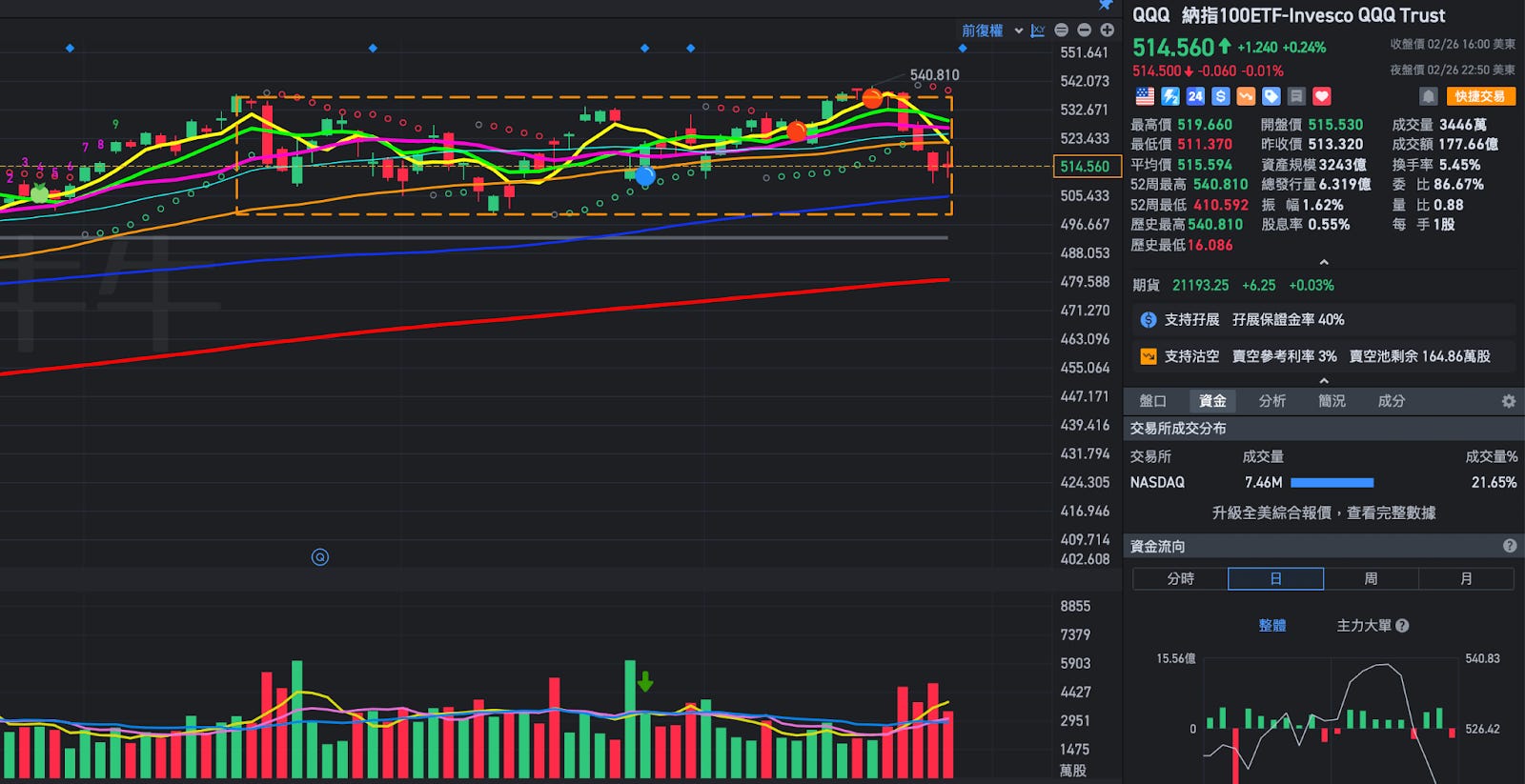The image size is (1525, 784).
Task: Click the 540.810 high annotation on the chart
Action: pyautogui.click(x=934, y=74)
